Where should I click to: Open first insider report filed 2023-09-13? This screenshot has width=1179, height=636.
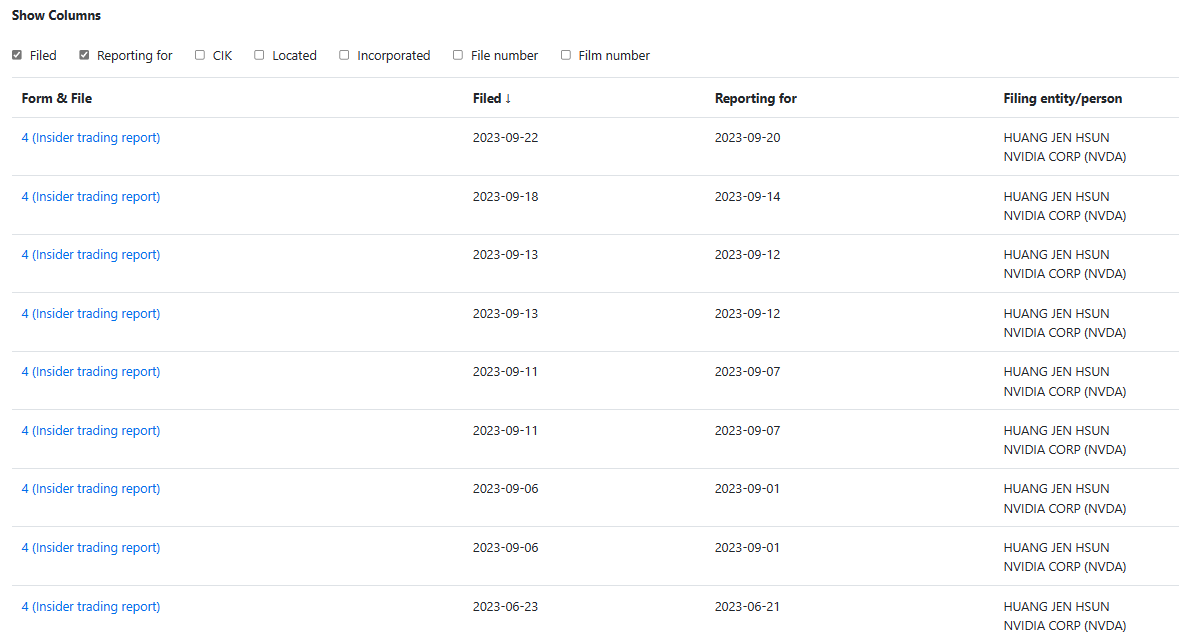coord(91,255)
